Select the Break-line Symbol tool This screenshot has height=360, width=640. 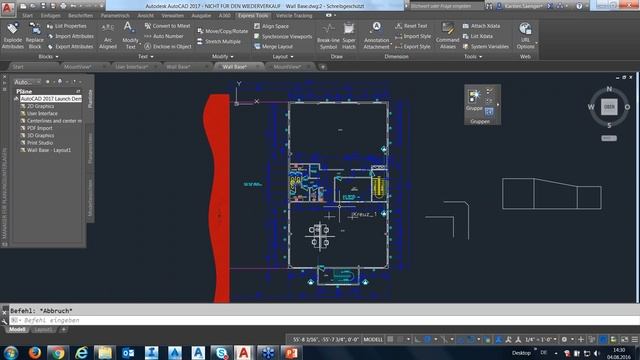coord(328,36)
